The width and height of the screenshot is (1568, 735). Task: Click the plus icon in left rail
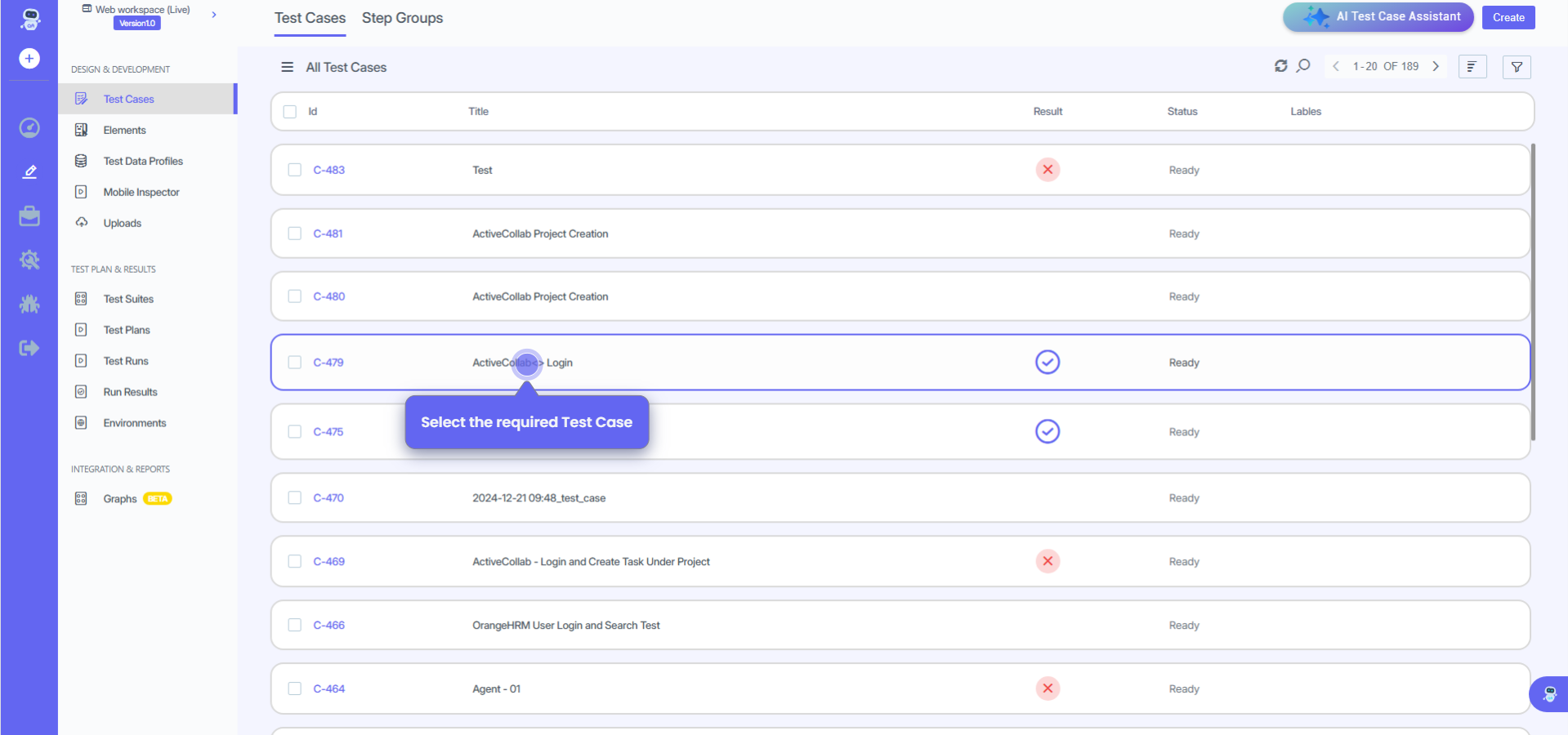tap(29, 59)
